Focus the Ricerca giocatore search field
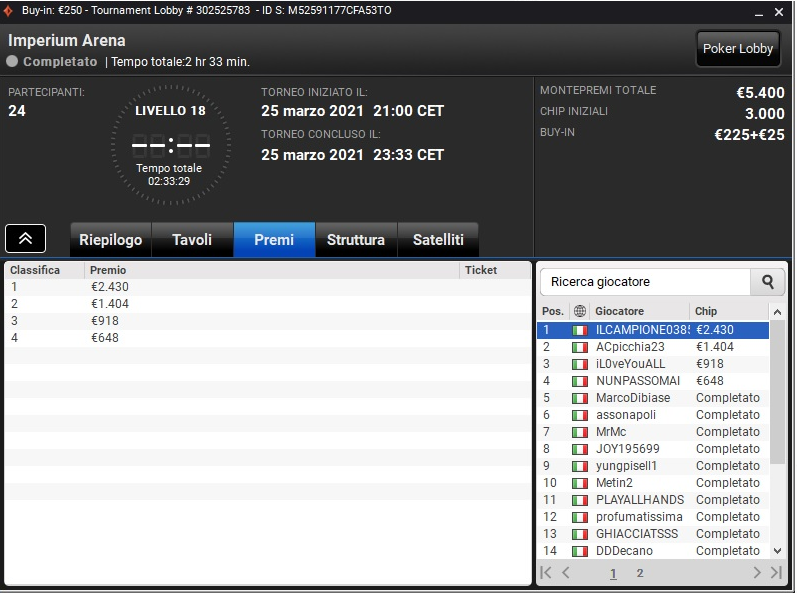This screenshot has width=797, height=593. click(x=646, y=282)
